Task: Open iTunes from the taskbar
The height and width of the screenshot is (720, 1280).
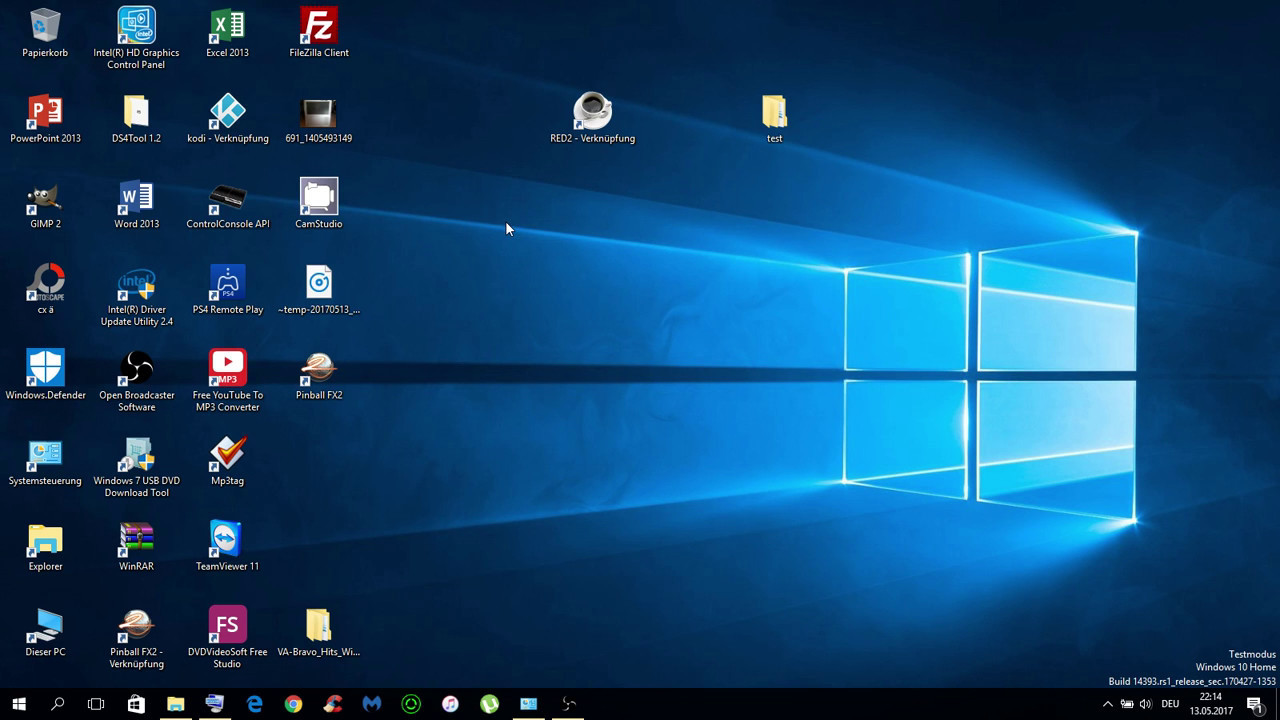Action: [450, 704]
